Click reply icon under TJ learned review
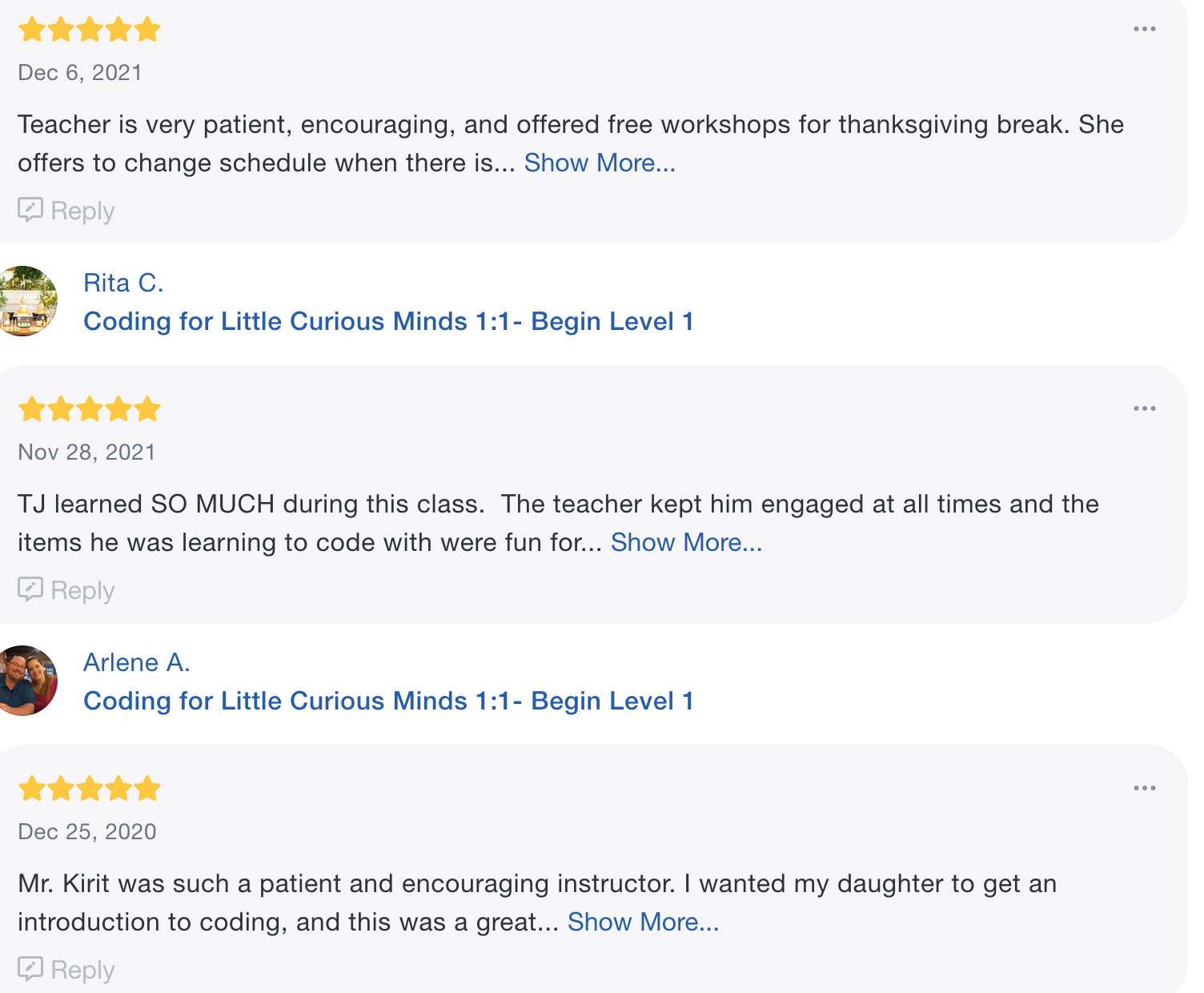 (30, 589)
